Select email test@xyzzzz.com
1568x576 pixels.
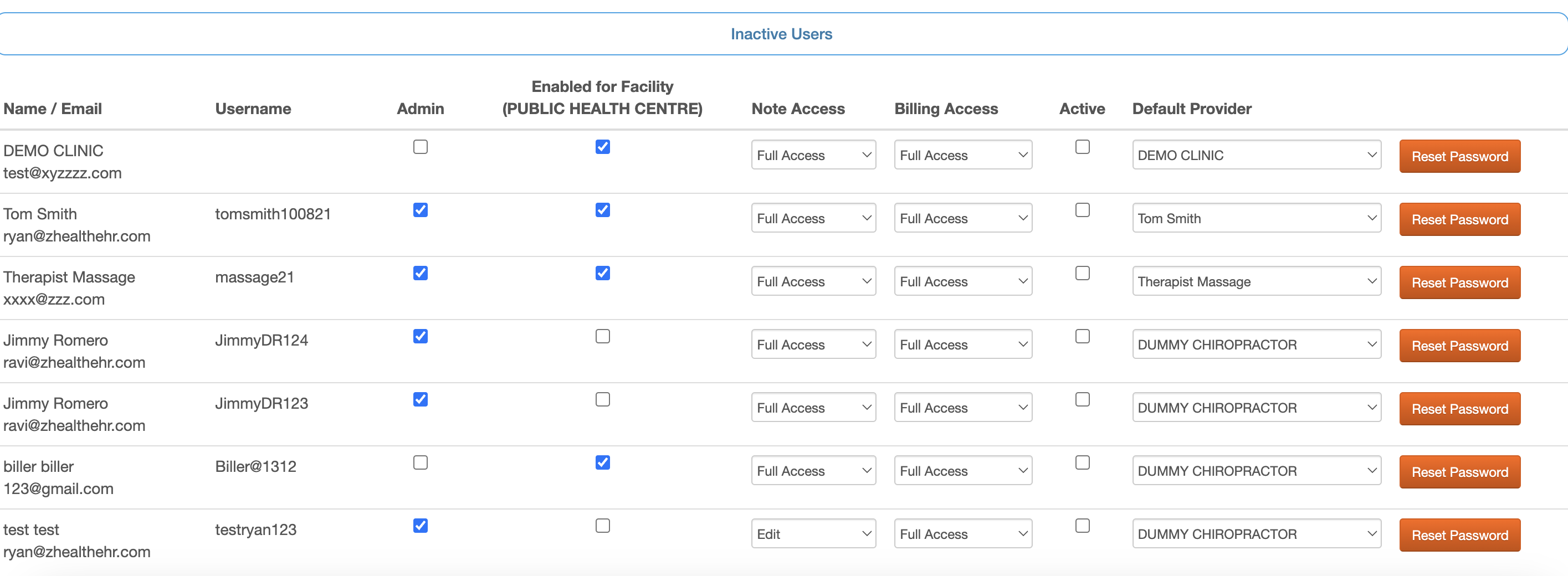pos(62,173)
